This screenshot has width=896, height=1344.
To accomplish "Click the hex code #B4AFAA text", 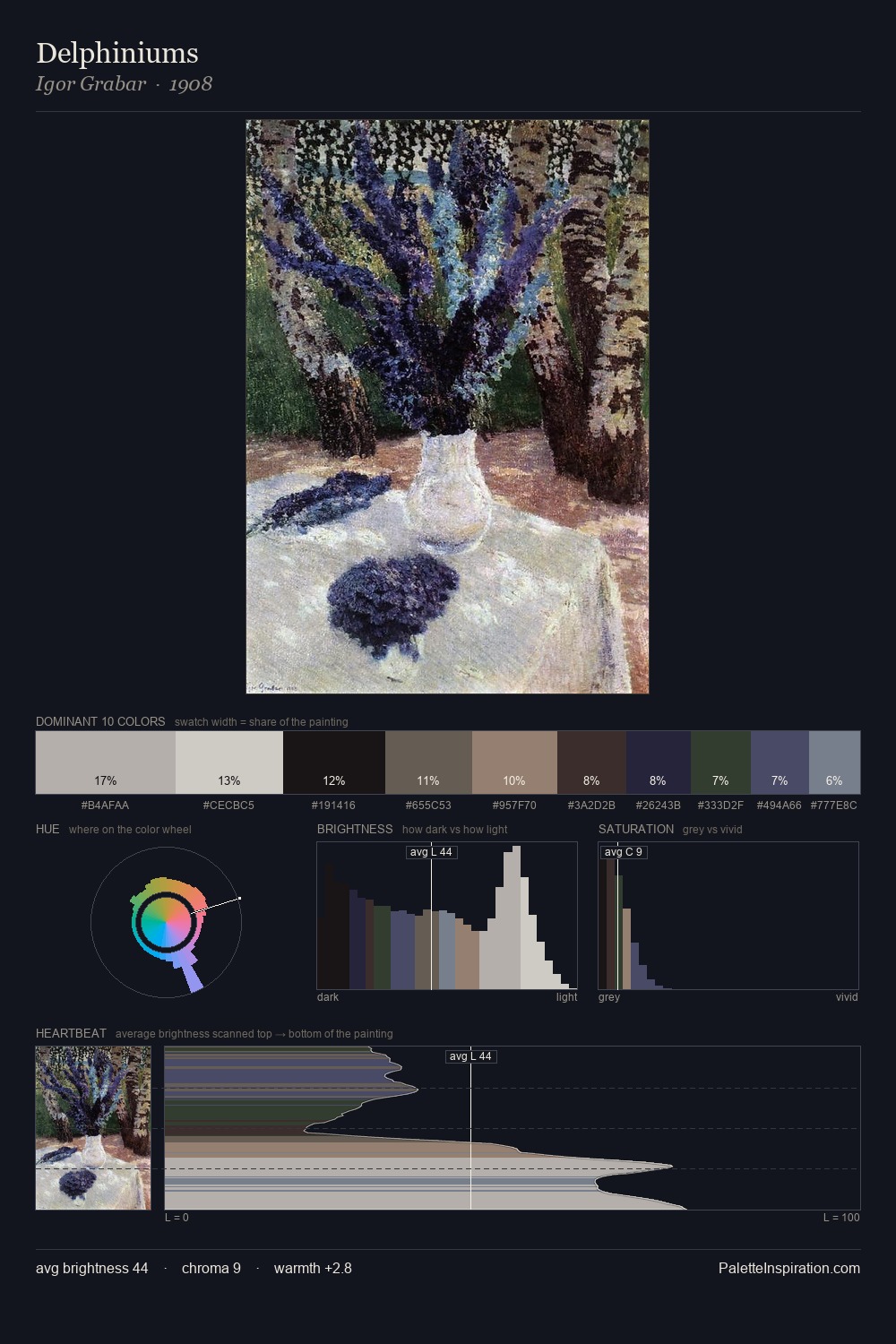I will click(106, 806).
